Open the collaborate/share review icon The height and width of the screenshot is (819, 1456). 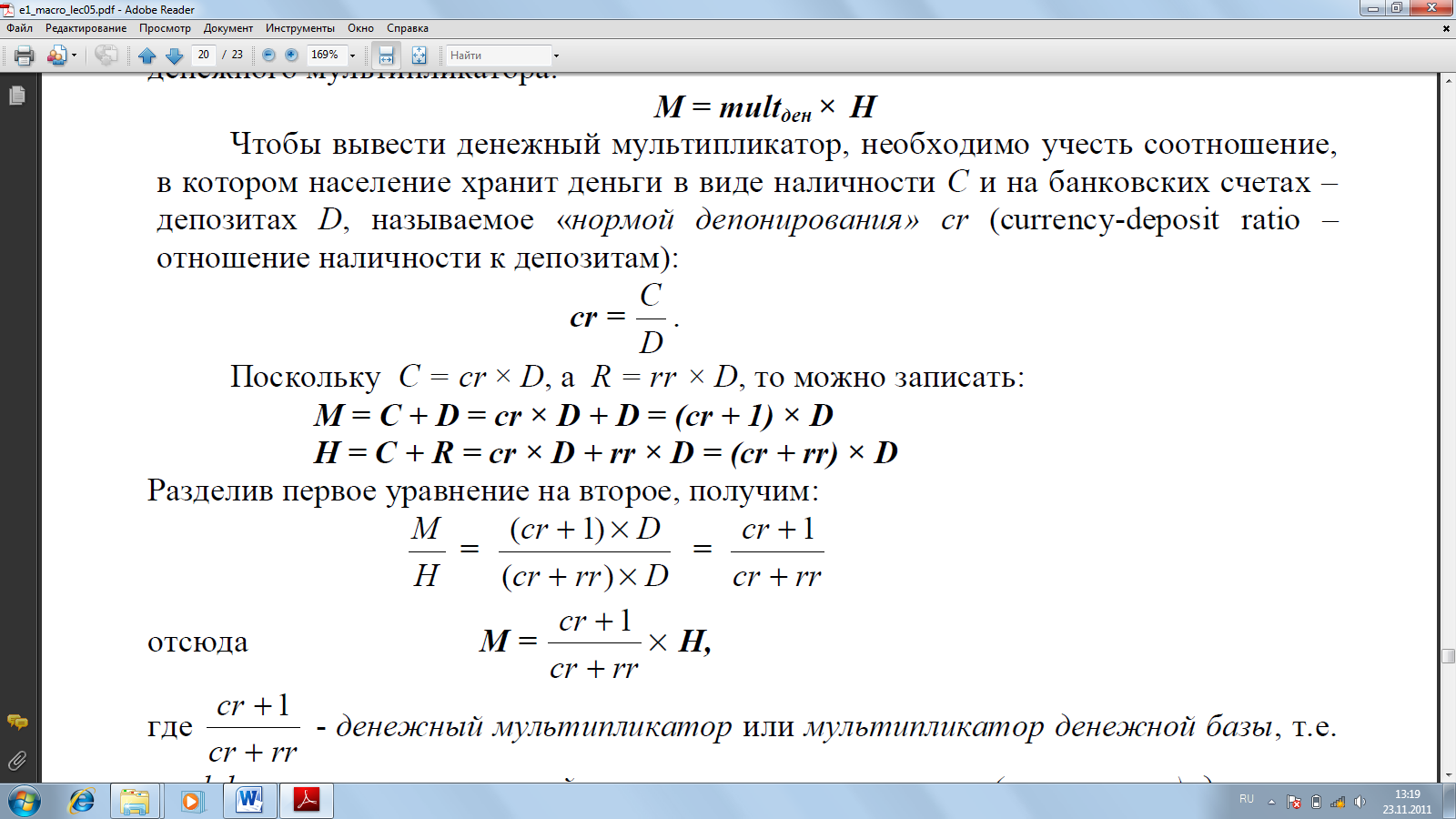56,56
